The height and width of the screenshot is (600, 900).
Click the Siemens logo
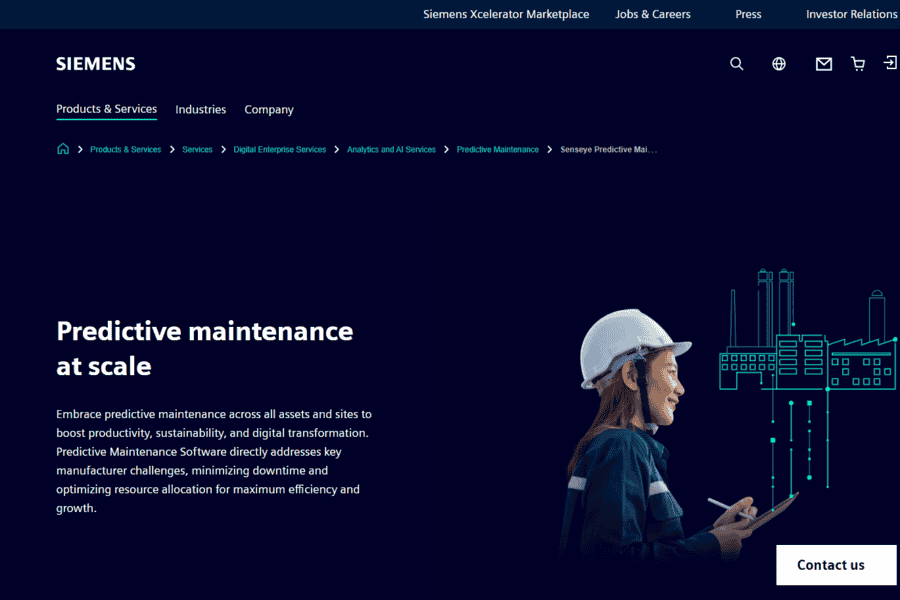click(x=96, y=64)
